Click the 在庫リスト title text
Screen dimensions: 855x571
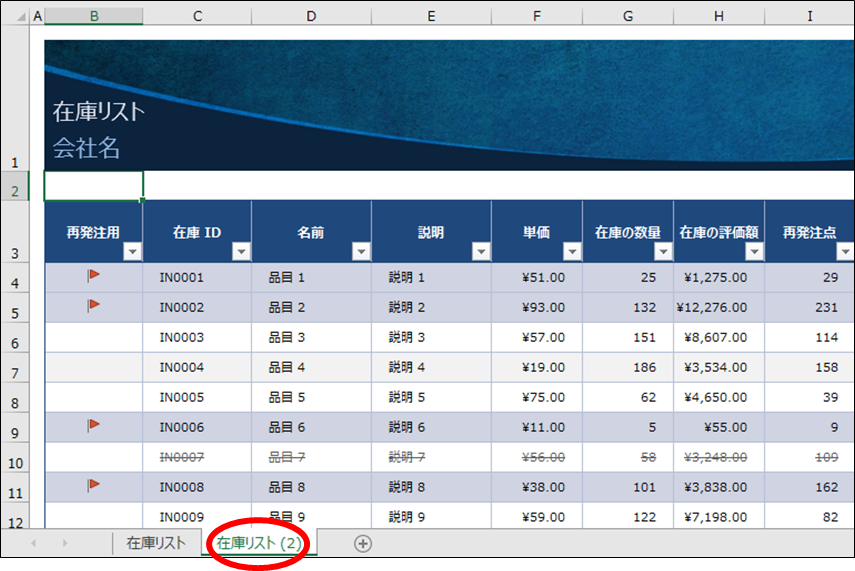pyautogui.click(x=99, y=112)
